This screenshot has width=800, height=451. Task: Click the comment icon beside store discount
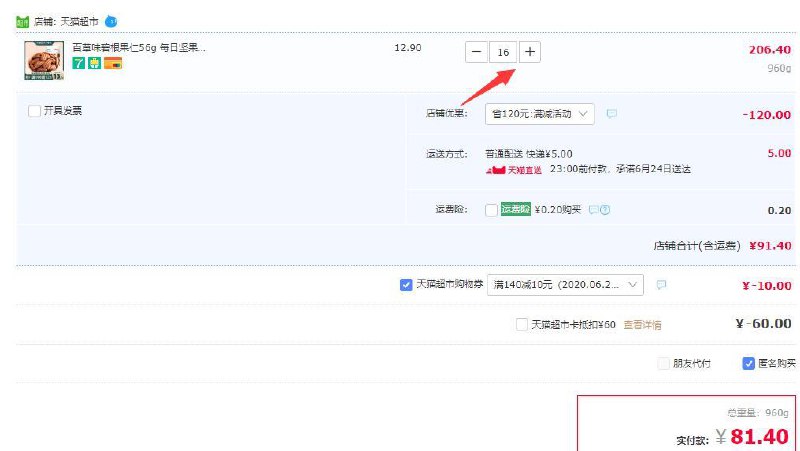[x=611, y=113]
